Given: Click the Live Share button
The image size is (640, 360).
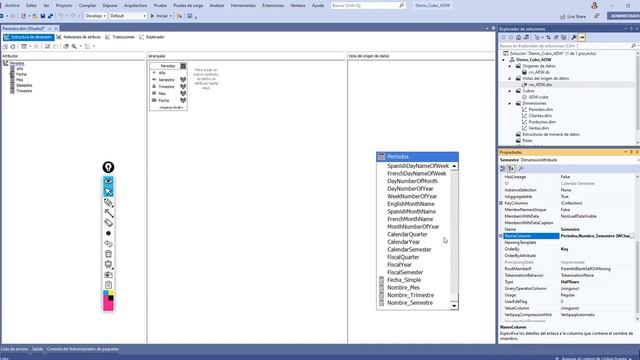Looking at the screenshot, I should 573,16.
